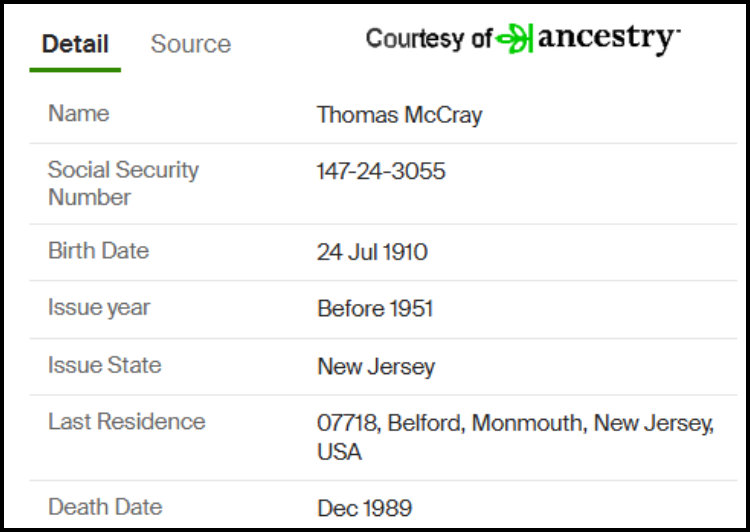
Task: Click the 'Courtesy of' text
Action: tap(429, 38)
